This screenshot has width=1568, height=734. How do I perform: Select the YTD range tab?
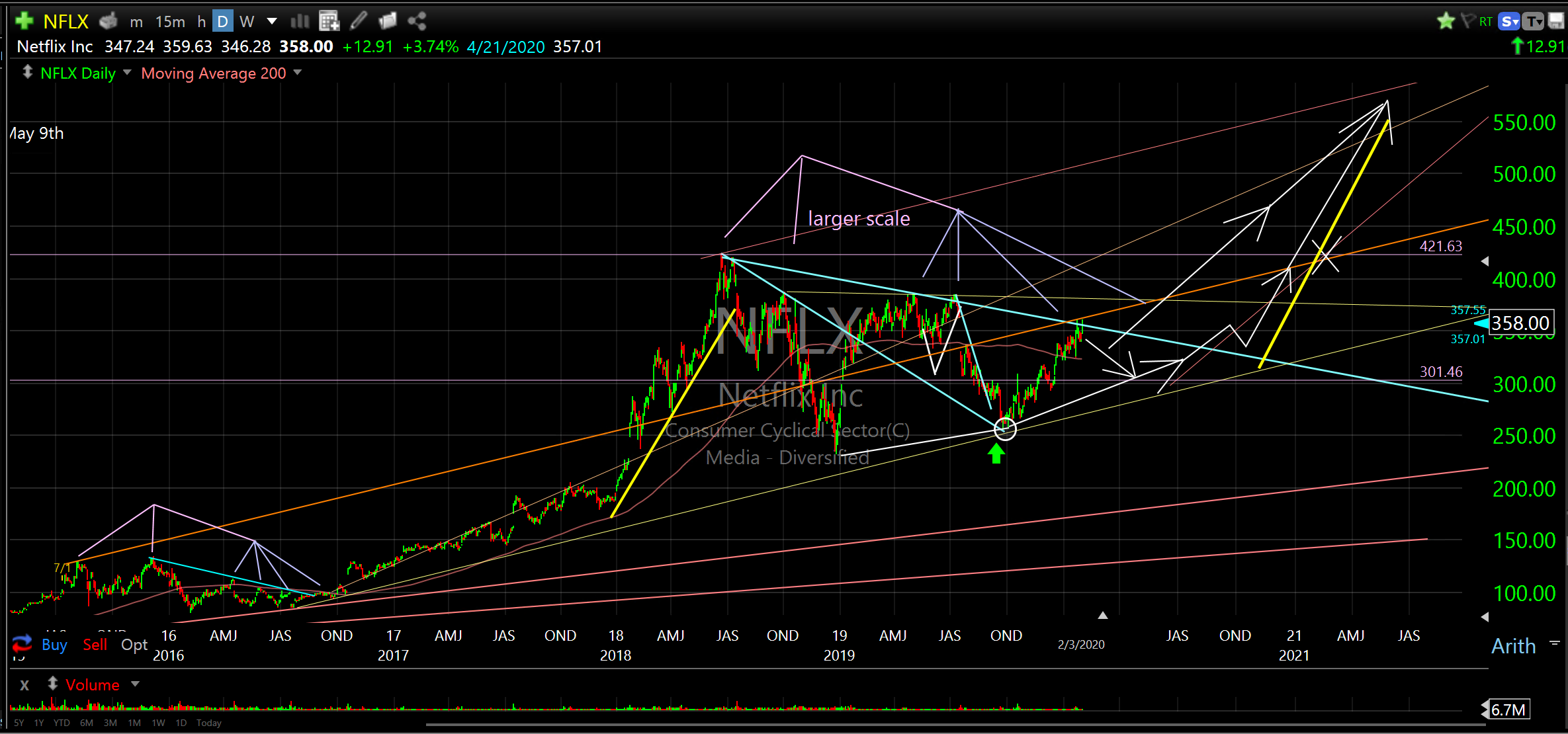(62, 723)
